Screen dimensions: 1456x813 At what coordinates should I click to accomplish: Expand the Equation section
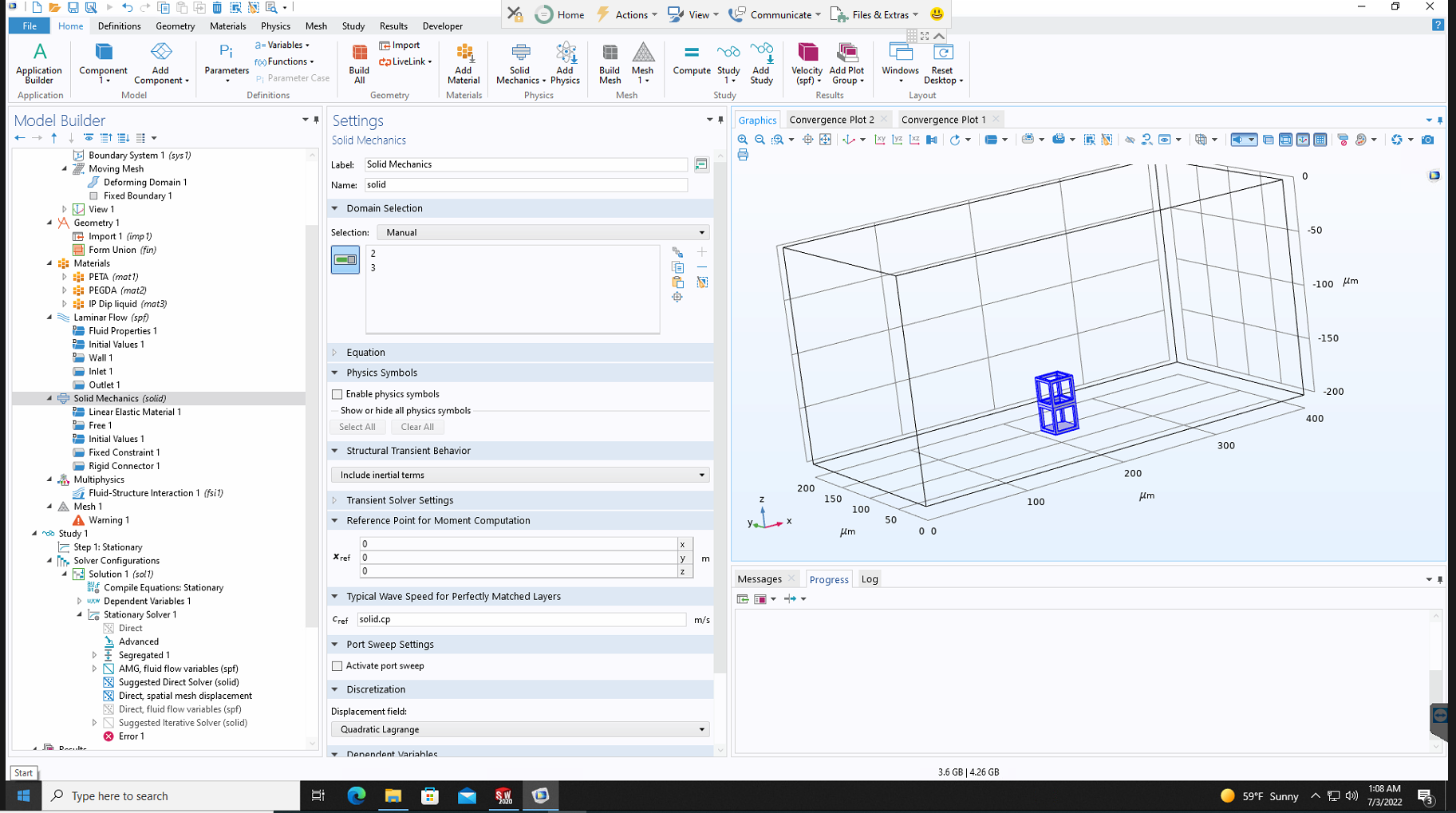coord(365,353)
